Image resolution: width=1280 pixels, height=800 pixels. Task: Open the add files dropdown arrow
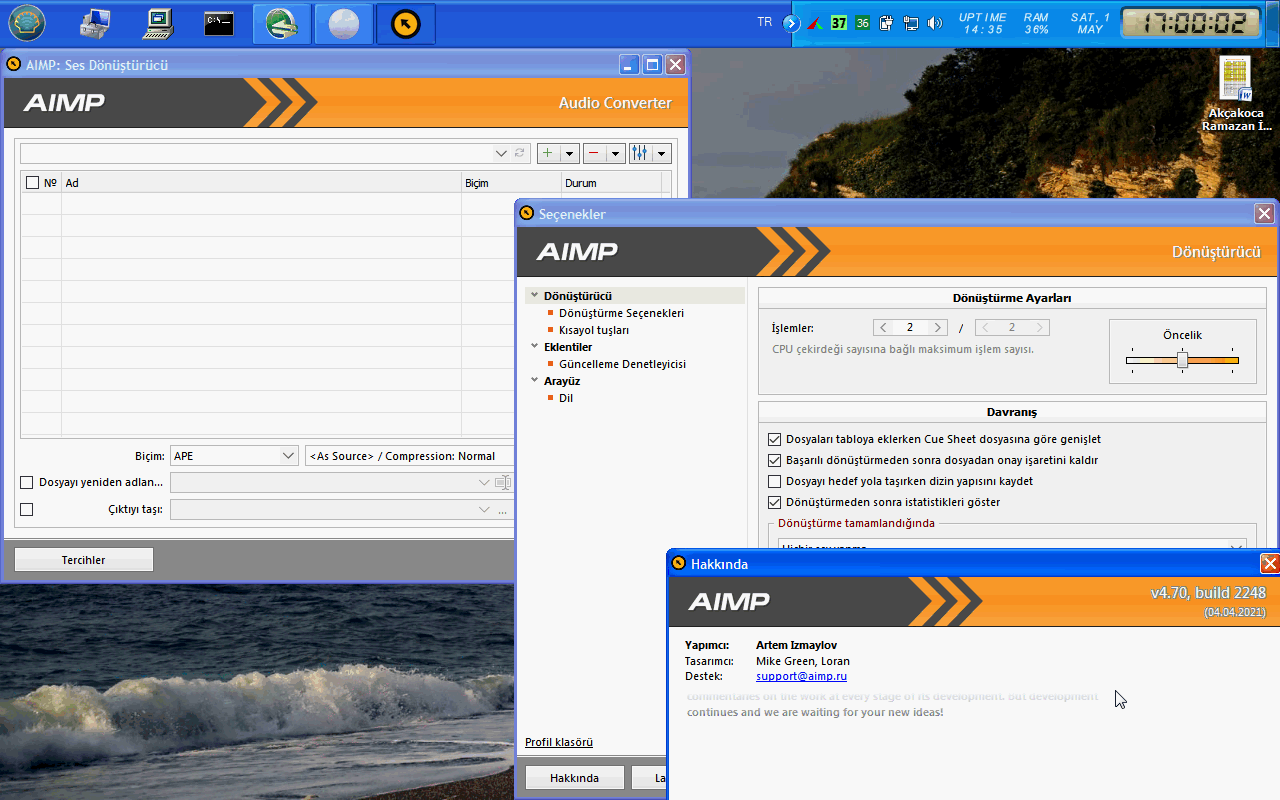click(x=569, y=153)
